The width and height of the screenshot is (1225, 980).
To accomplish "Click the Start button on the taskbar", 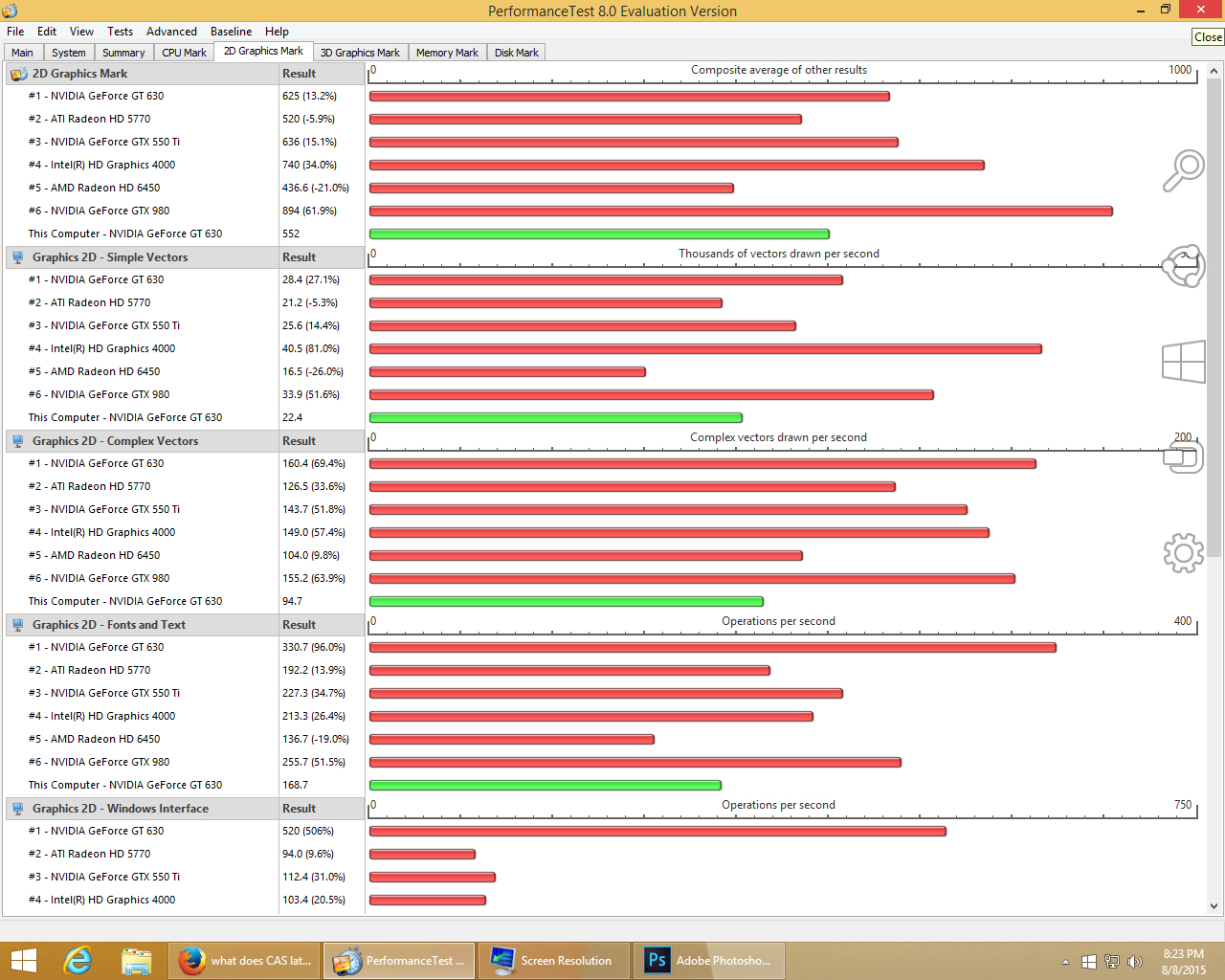I will click(x=23, y=961).
